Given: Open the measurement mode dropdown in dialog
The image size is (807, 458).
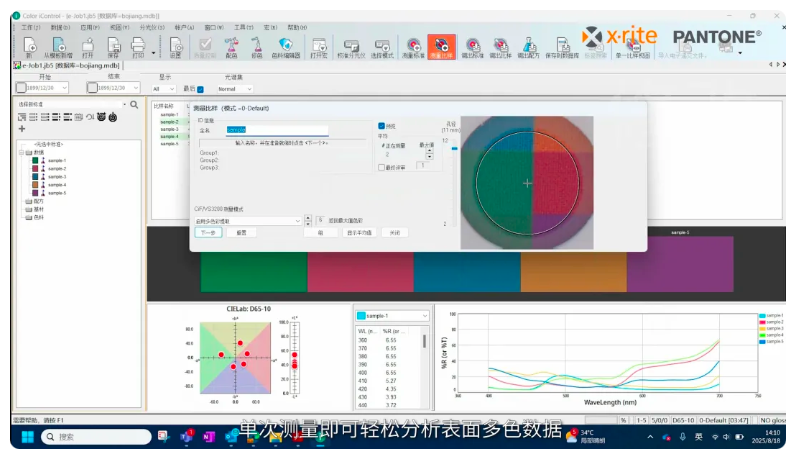Looking at the screenshot, I should coord(248,220).
